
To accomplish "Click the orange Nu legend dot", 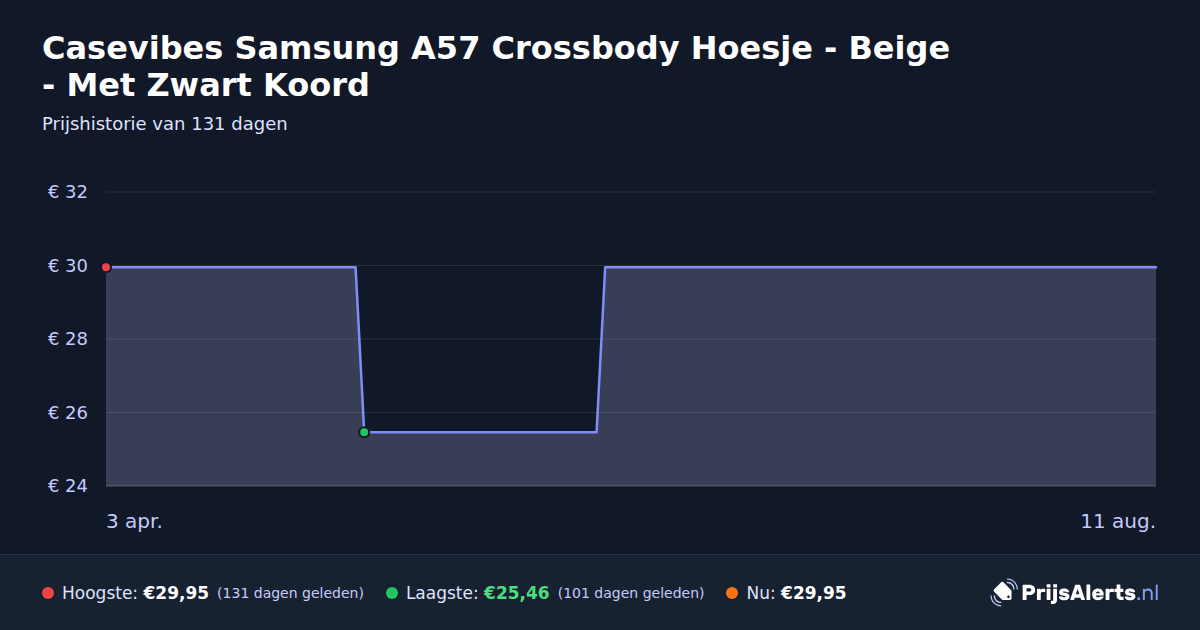I will coord(732,593).
